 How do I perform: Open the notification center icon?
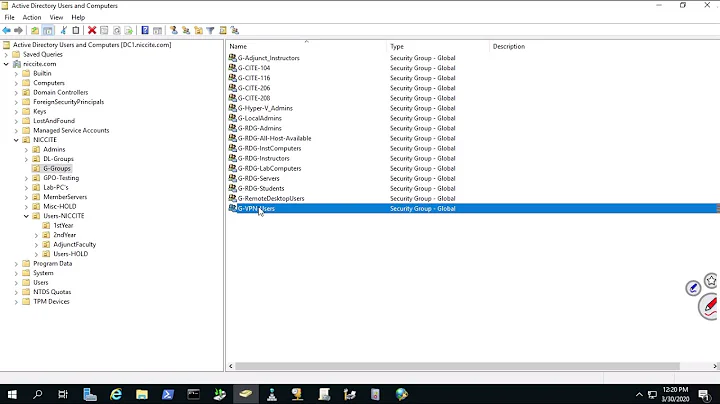point(704,394)
